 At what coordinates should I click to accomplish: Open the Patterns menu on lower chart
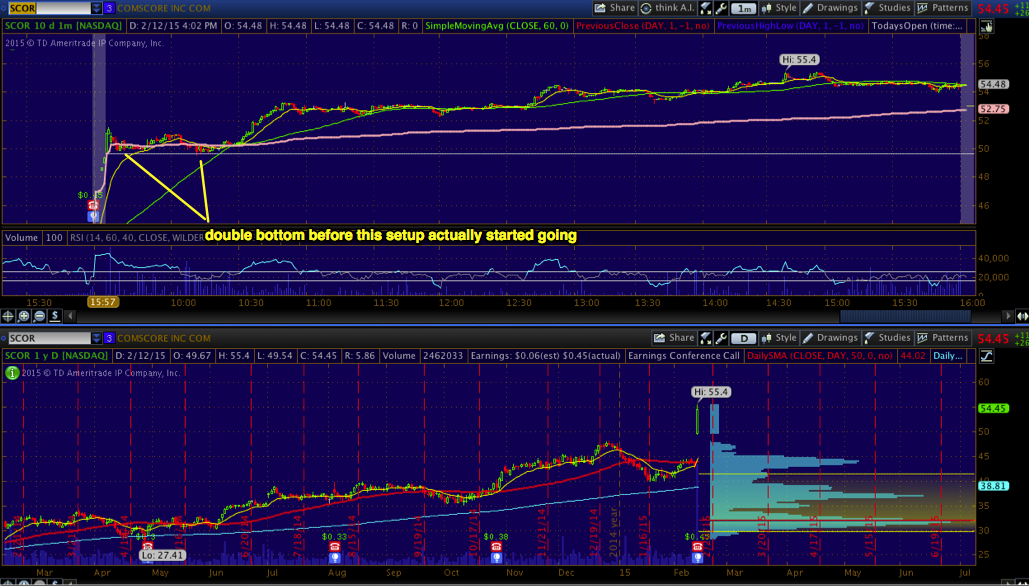[944, 338]
